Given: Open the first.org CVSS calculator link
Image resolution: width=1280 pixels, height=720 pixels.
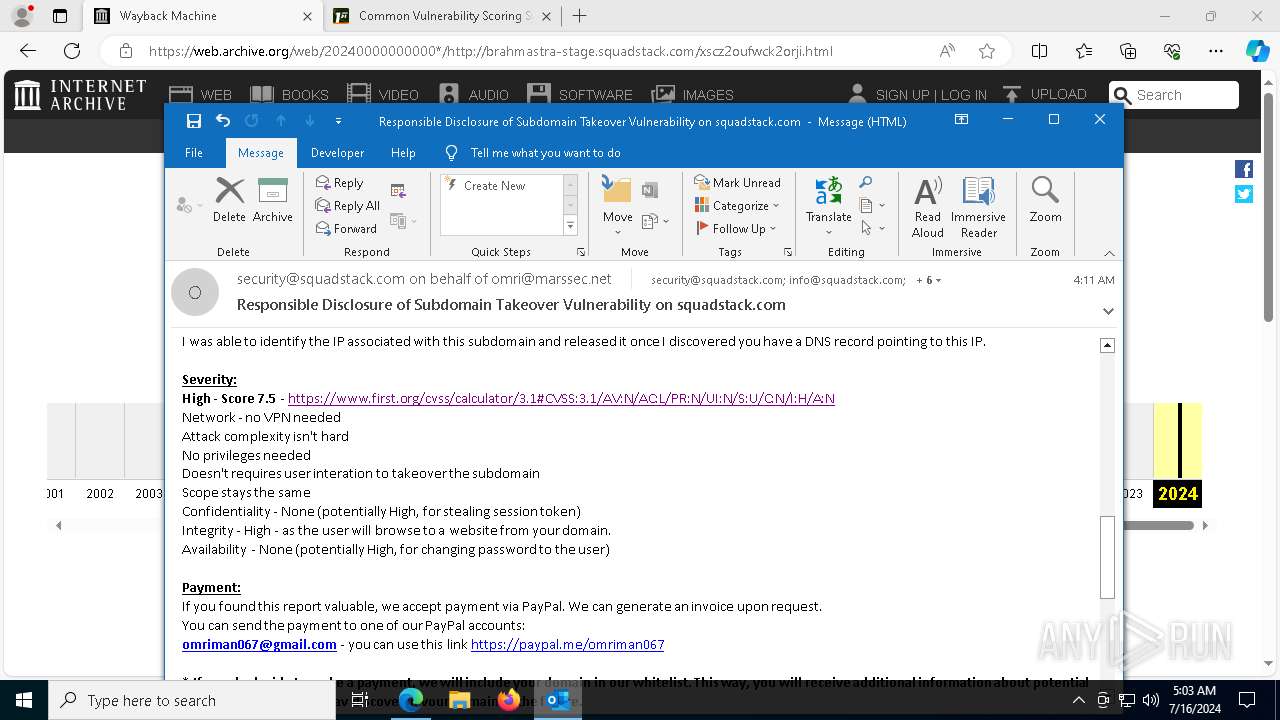Looking at the screenshot, I should (x=561, y=398).
